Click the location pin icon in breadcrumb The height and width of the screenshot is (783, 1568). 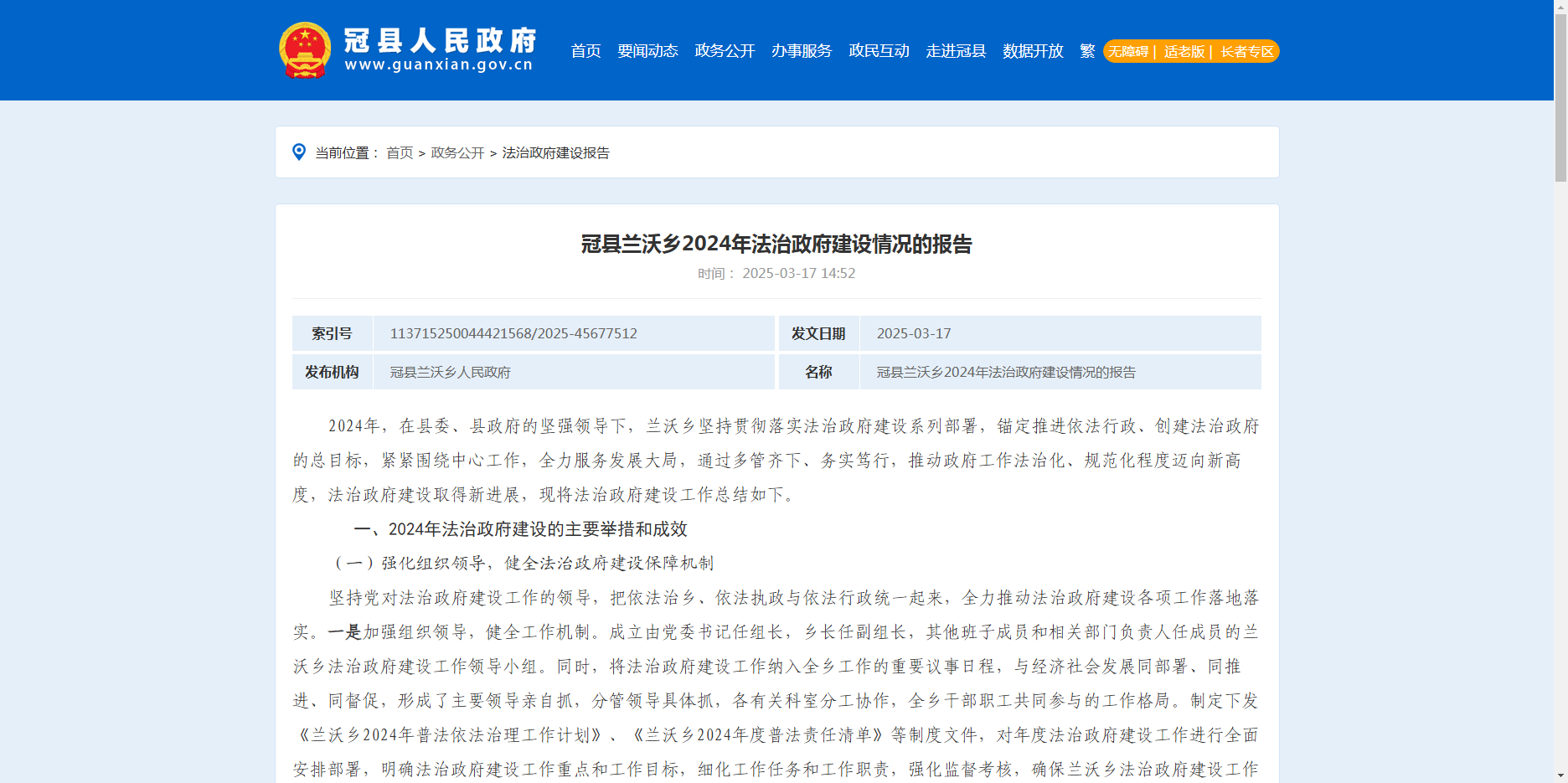pos(299,152)
